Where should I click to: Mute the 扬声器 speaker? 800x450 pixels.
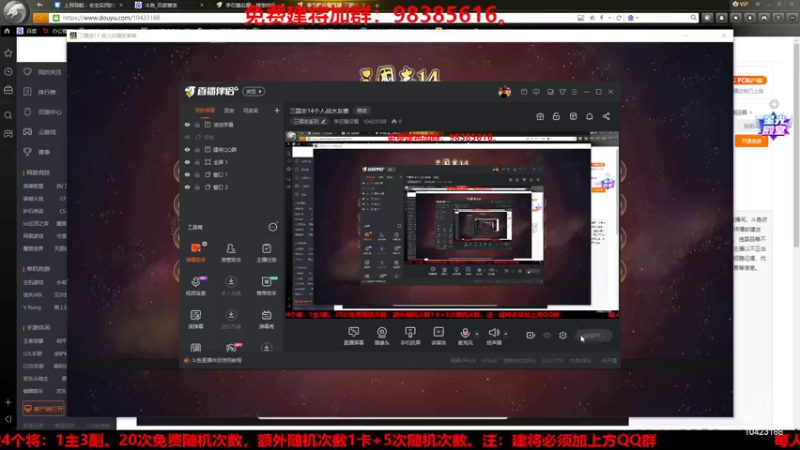pyautogui.click(x=493, y=336)
